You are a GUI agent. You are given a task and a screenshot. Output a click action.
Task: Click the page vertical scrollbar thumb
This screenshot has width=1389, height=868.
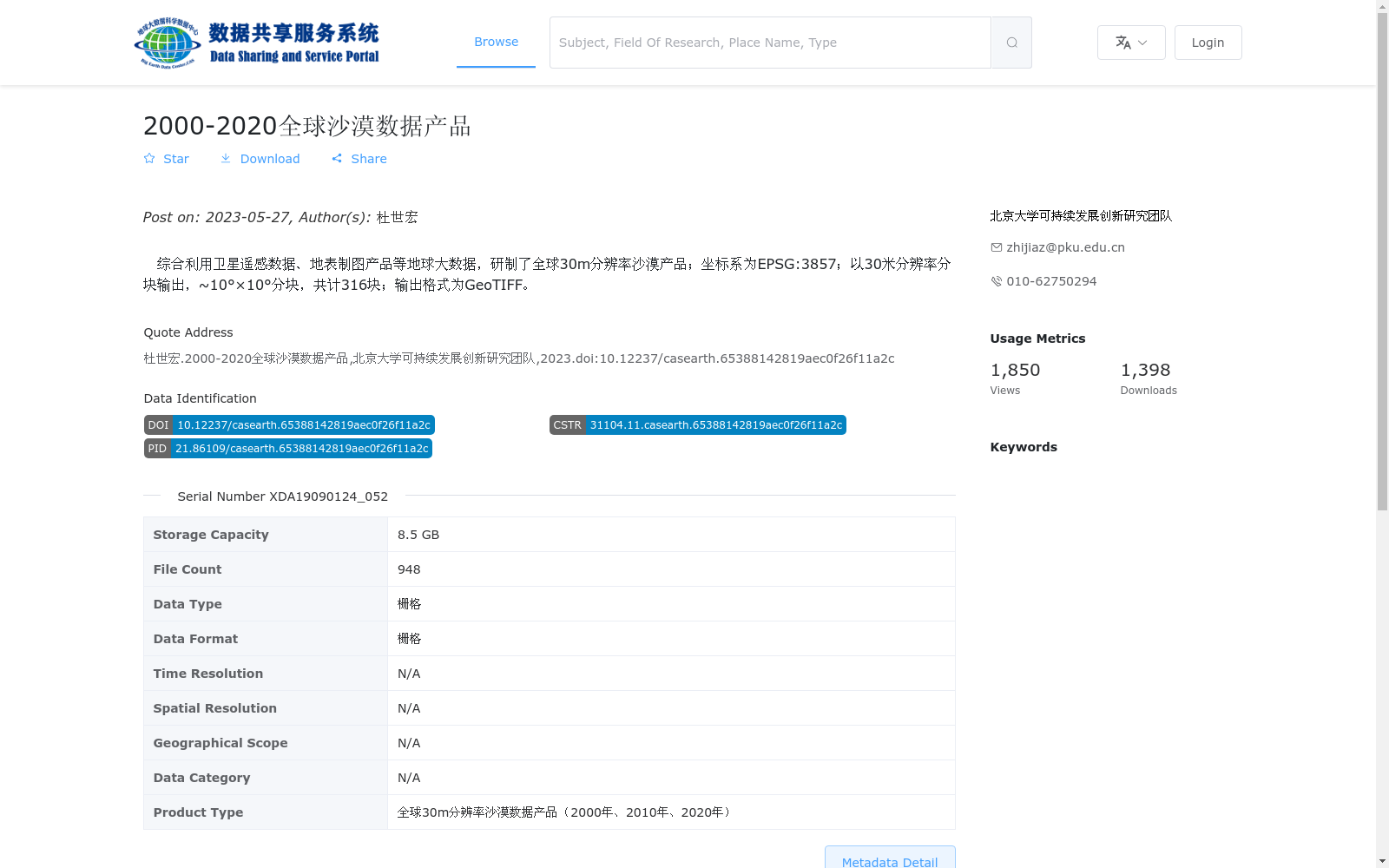point(1382,261)
